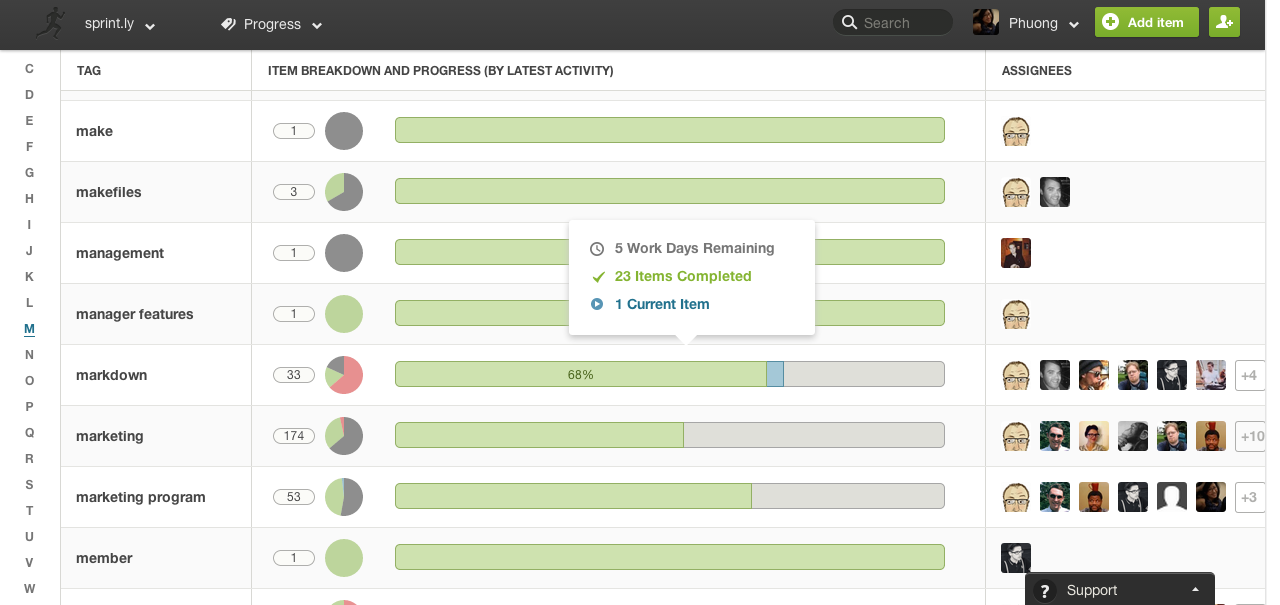1280x605 pixels.
Task: Expand the Support panel
Action: click(x=1195, y=591)
